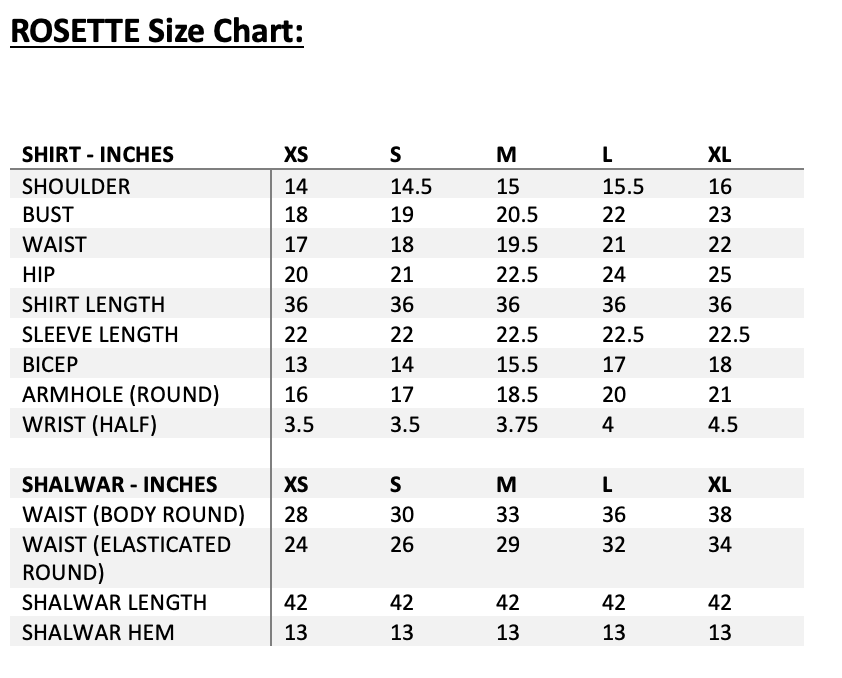
Task: Click the wrist value 3.75 for size M
Action: 517,424
